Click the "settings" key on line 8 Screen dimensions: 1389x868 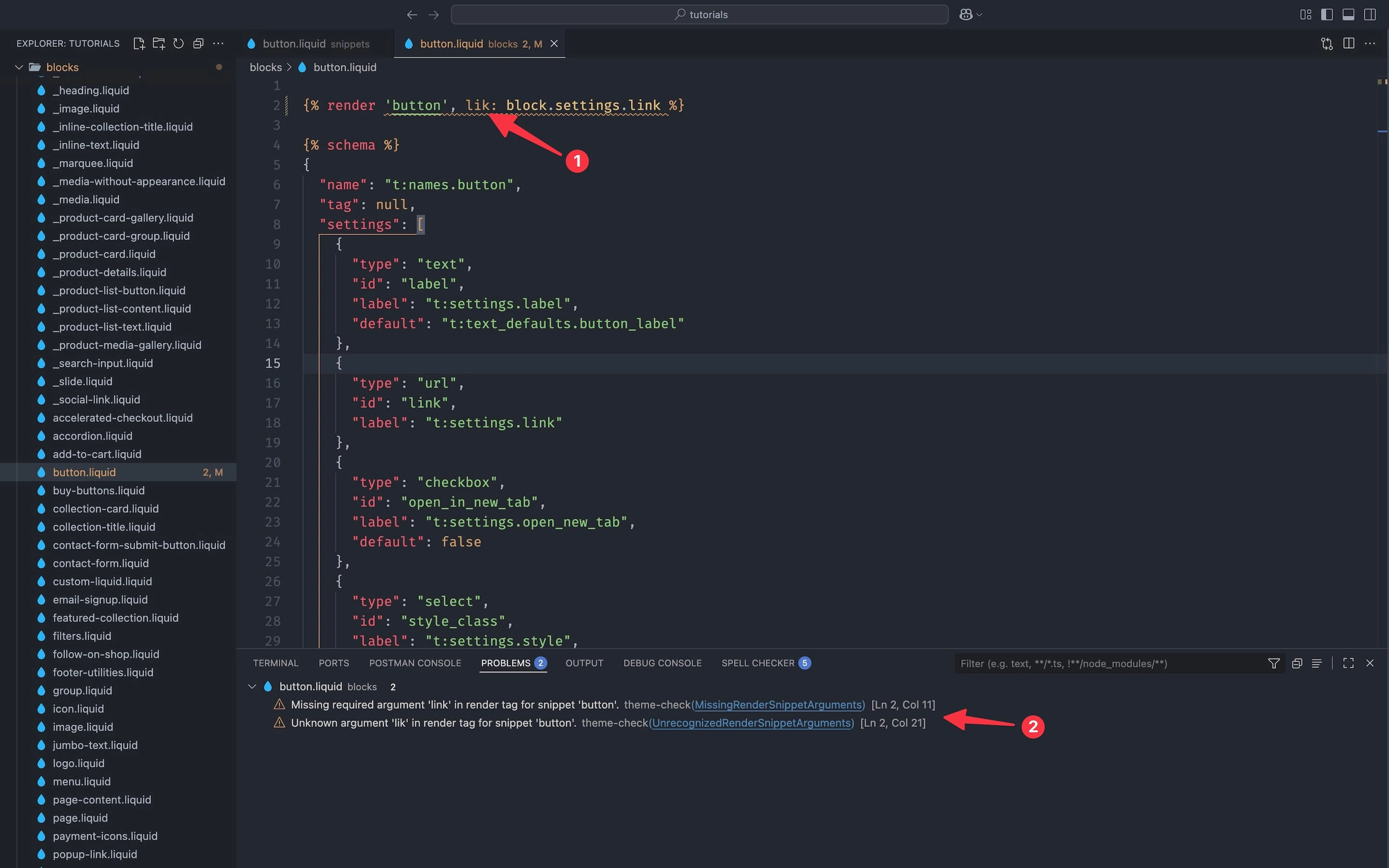pyautogui.click(x=359, y=224)
